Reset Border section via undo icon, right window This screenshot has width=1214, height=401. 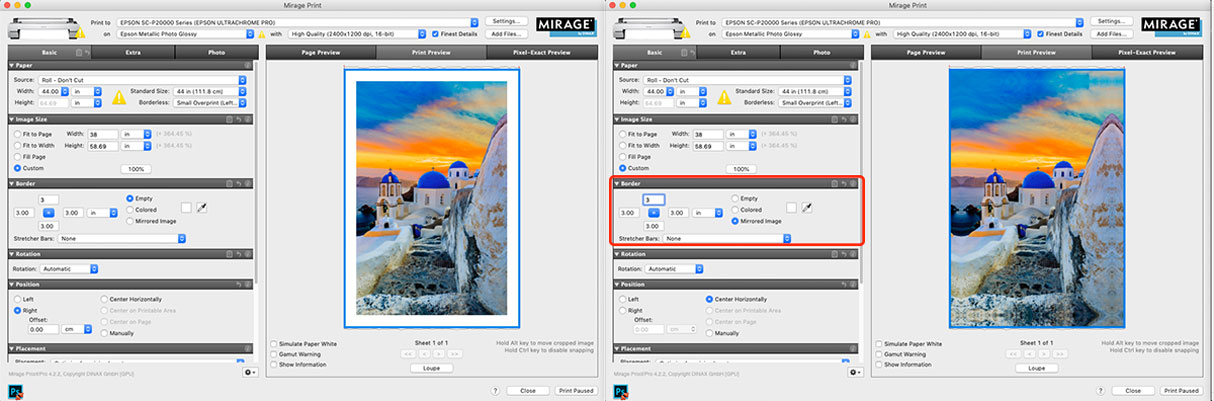tap(844, 184)
